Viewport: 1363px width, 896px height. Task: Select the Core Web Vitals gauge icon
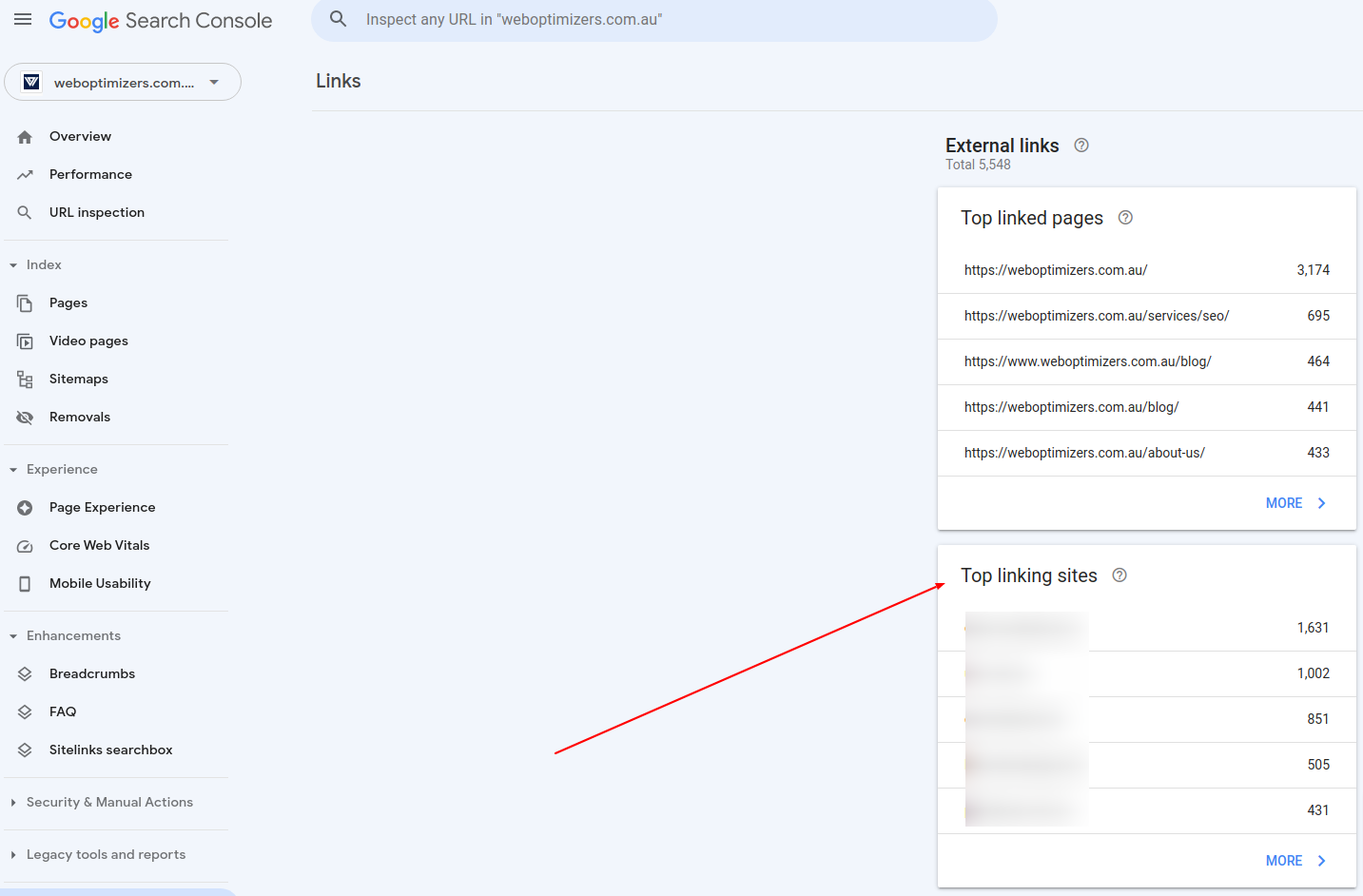(26, 545)
